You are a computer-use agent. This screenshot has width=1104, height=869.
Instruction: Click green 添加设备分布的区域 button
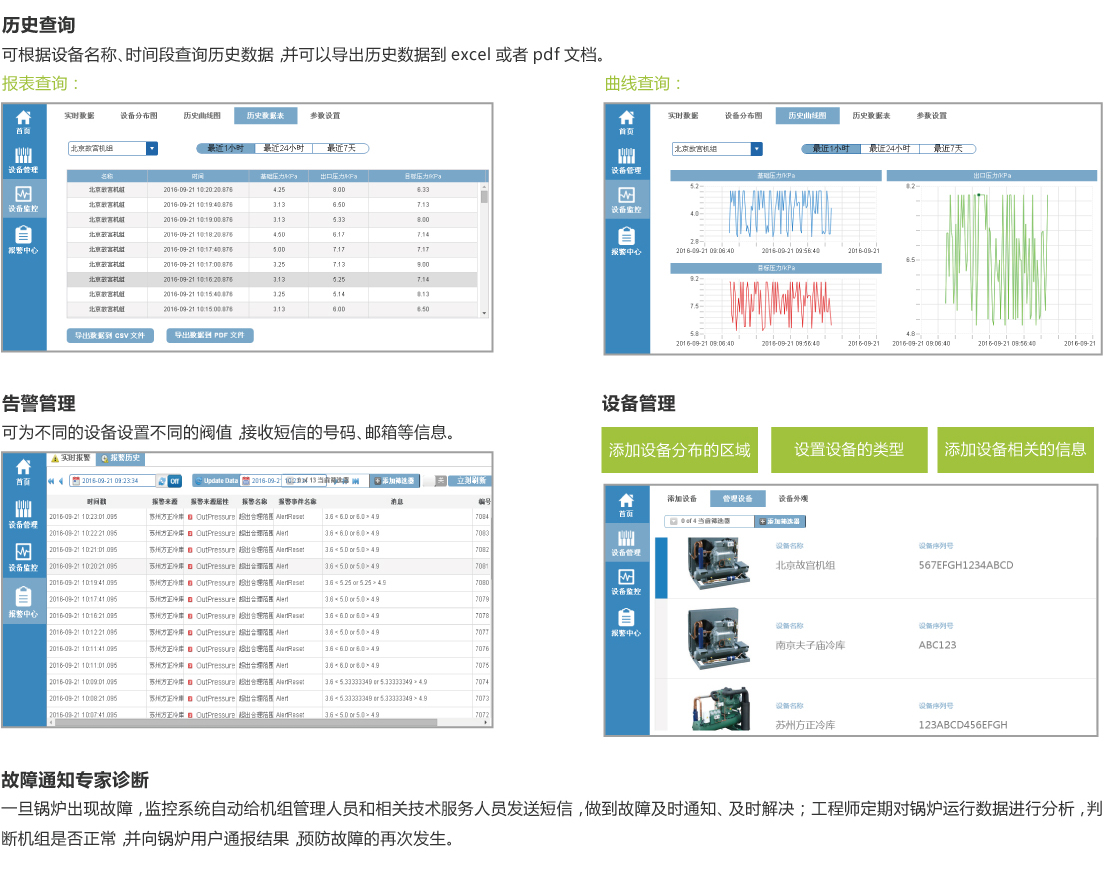coord(679,449)
